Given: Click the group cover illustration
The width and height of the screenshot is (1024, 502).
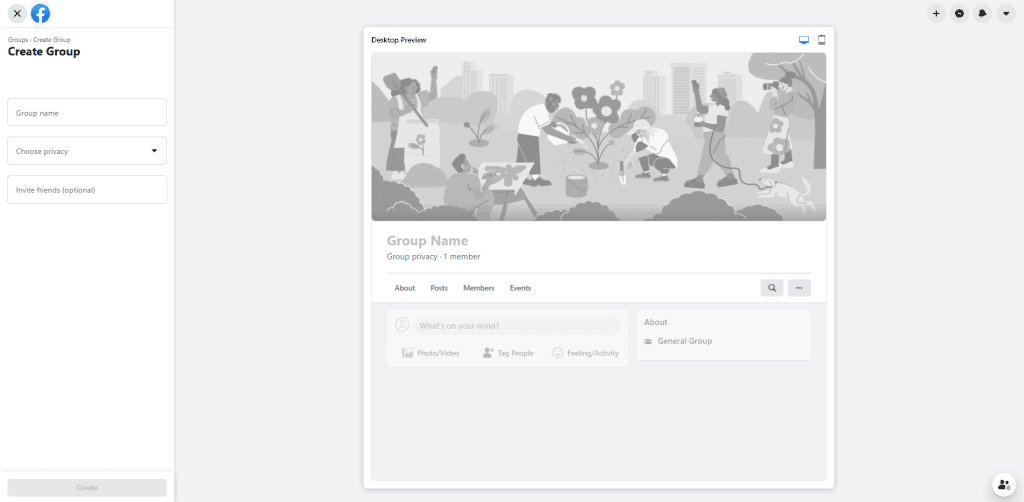Looking at the screenshot, I should (x=598, y=136).
